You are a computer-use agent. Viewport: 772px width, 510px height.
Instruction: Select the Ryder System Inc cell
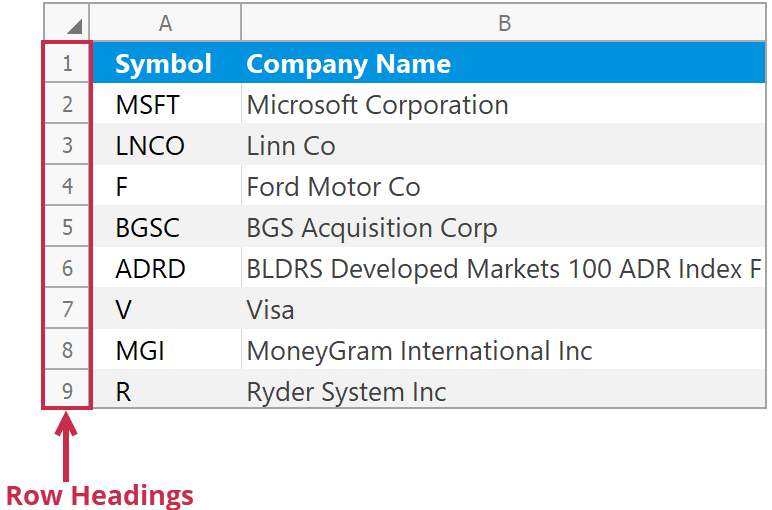coord(346,391)
